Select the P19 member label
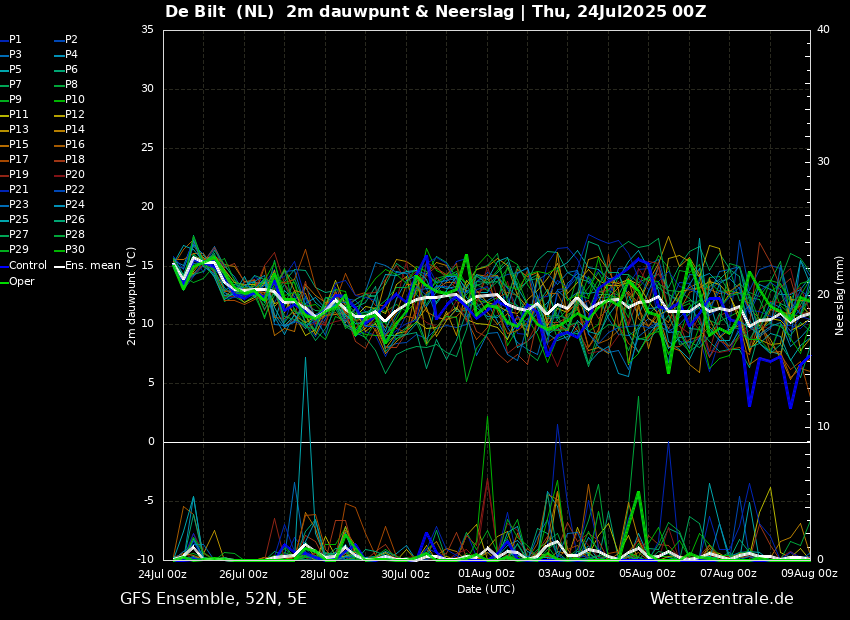The image size is (850, 620). pyautogui.click(x=18, y=175)
